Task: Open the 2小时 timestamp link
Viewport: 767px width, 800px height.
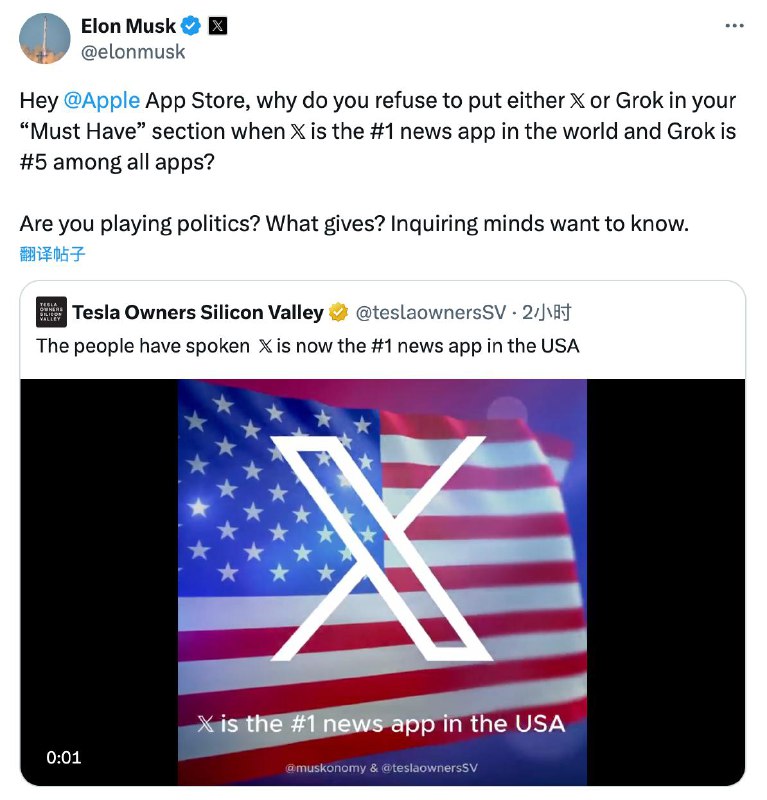Action: [547, 313]
